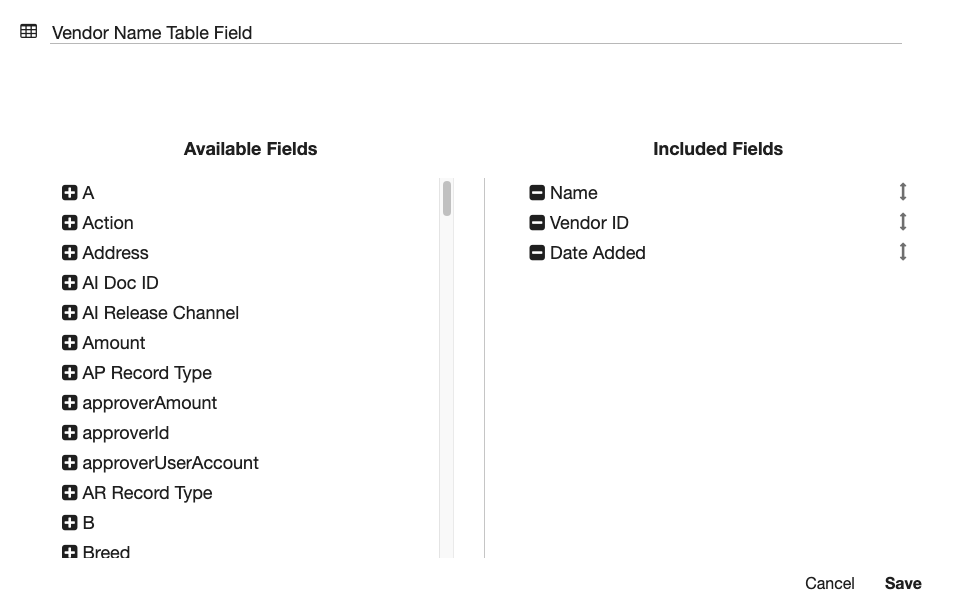Image resolution: width=955 pixels, height=606 pixels.
Task: Click the minus icon next to Vendor ID
Action: click(536, 223)
